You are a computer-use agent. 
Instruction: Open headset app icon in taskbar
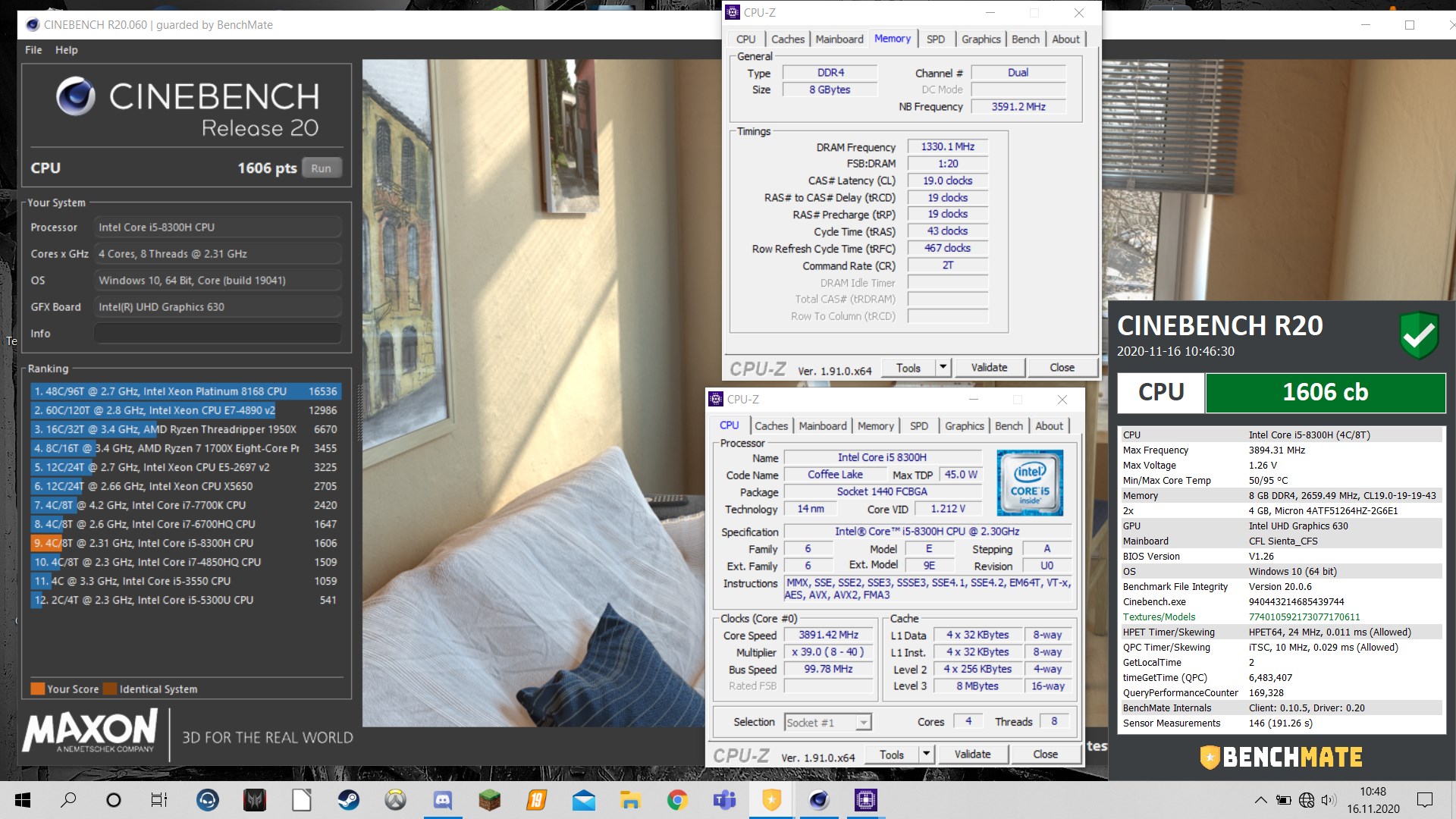[207, 800]
